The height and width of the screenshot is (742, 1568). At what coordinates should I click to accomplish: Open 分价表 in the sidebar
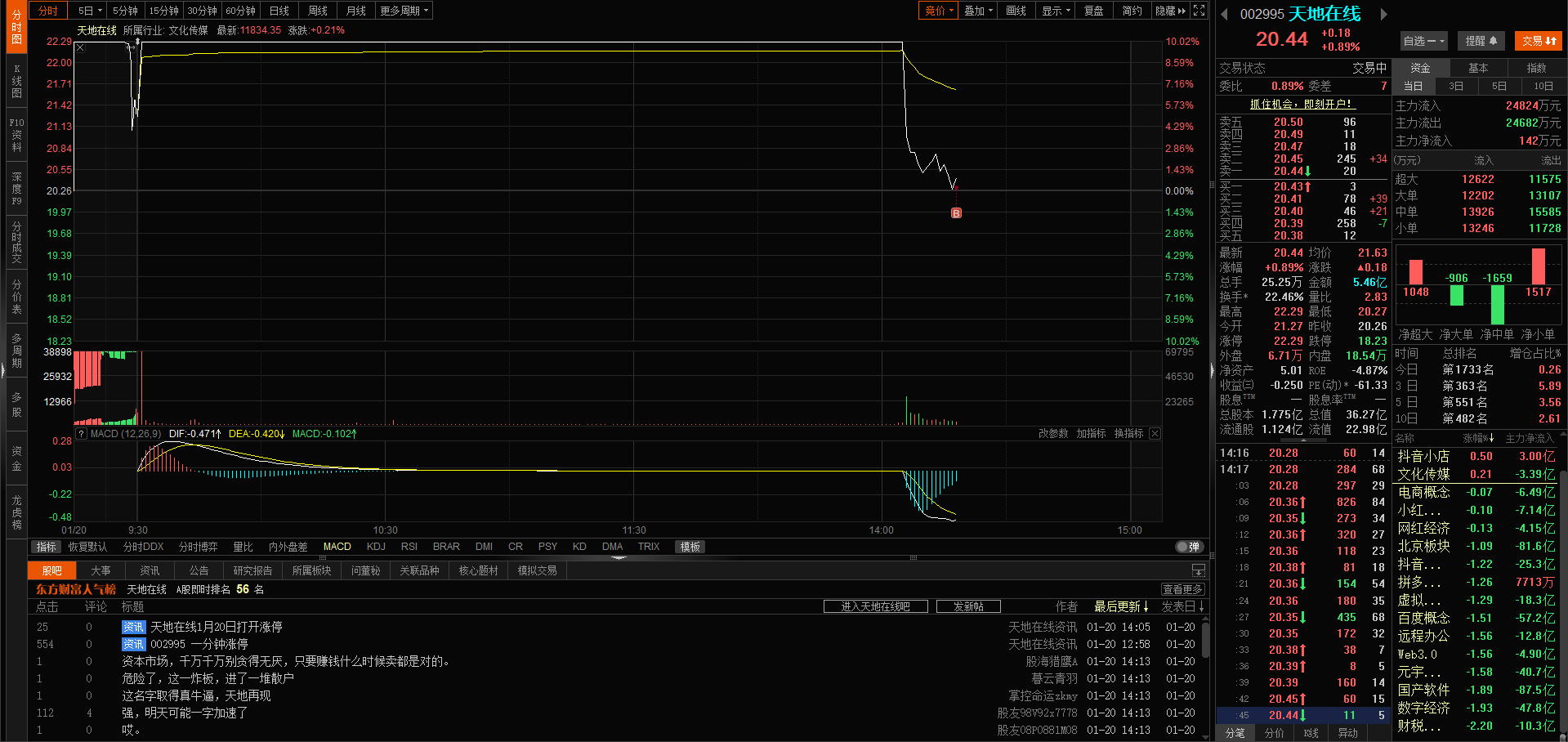16,297
